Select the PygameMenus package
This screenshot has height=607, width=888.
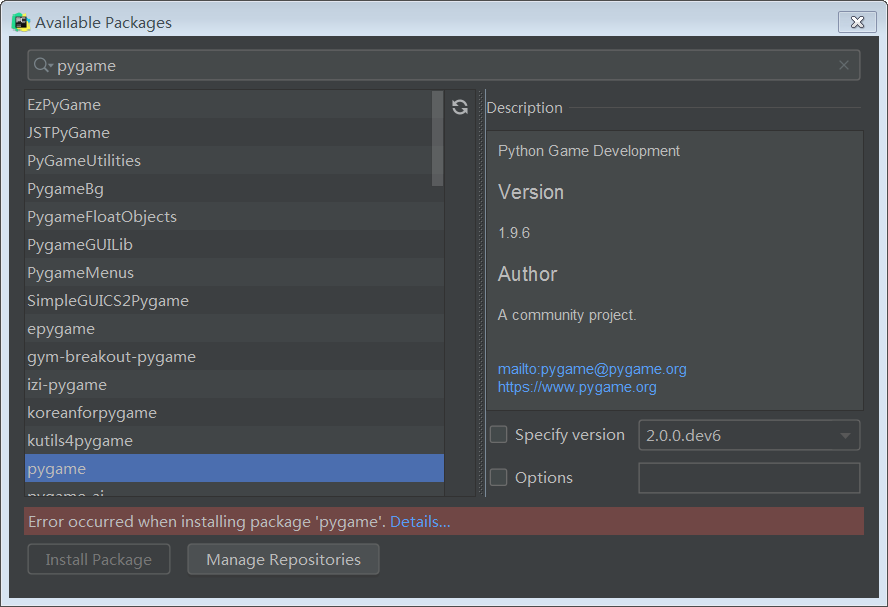coord(234,272)
